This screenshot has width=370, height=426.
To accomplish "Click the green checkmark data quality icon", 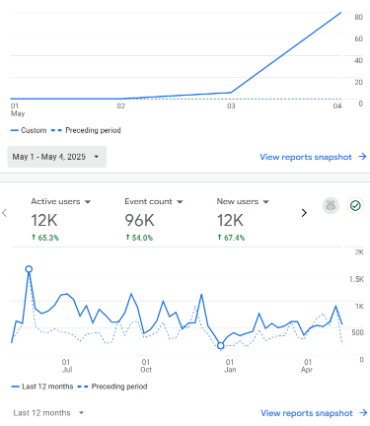I will pos(355,206).
